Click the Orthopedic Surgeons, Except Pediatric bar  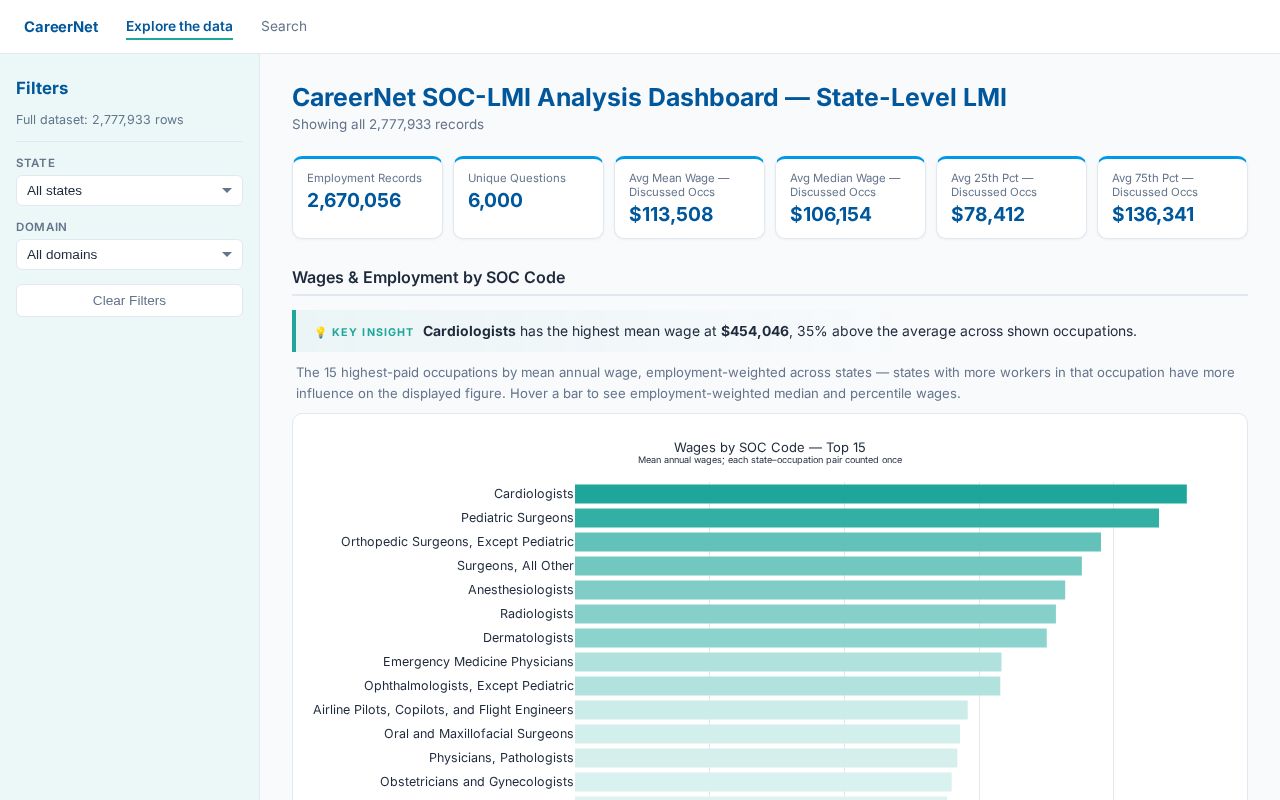(x=838, y=542)
